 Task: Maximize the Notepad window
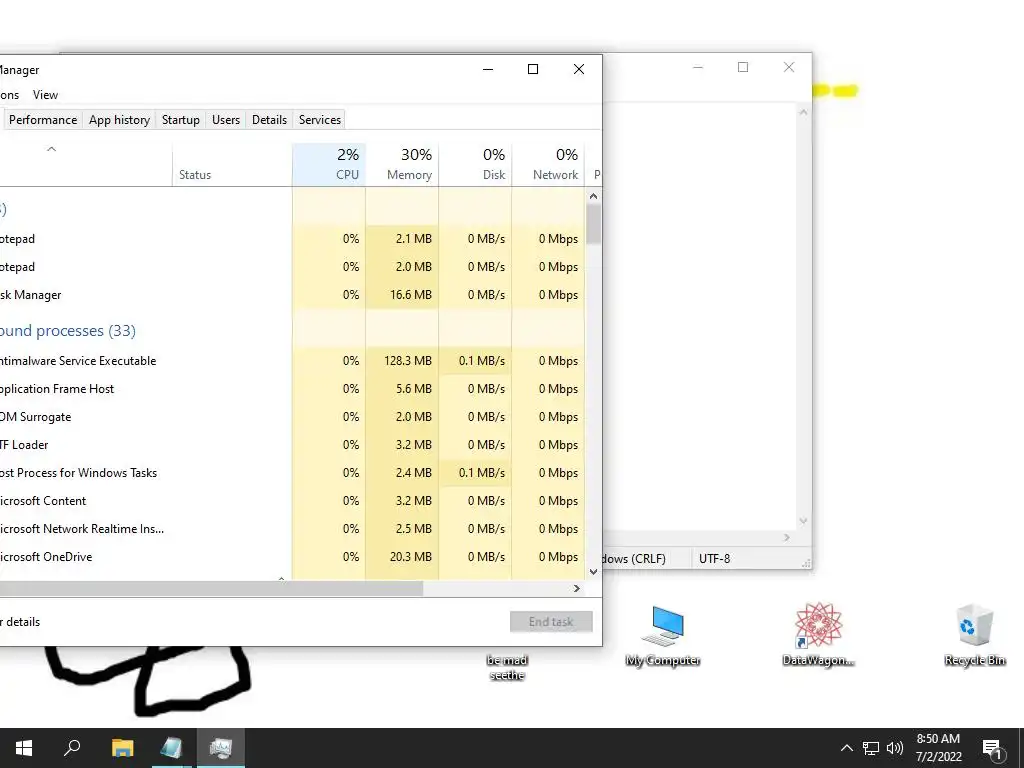point(743,67)
